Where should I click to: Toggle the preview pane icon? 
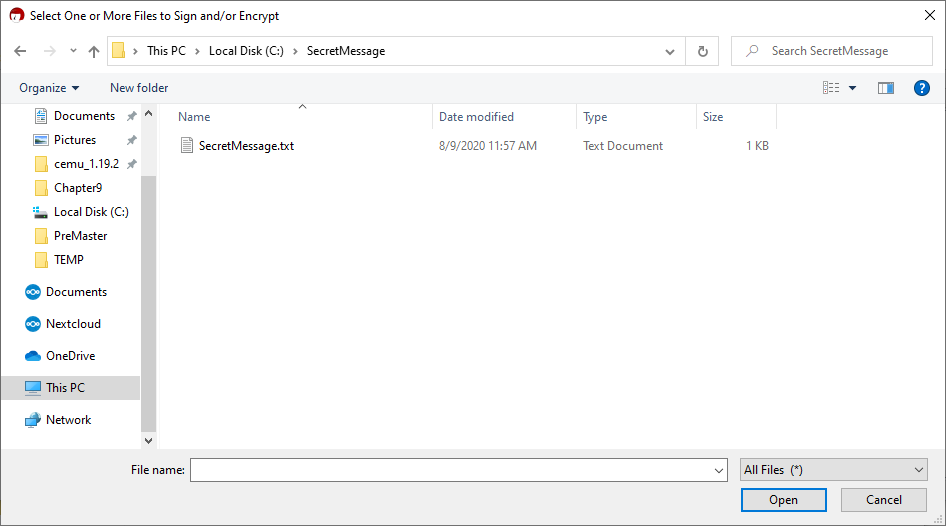885,88
